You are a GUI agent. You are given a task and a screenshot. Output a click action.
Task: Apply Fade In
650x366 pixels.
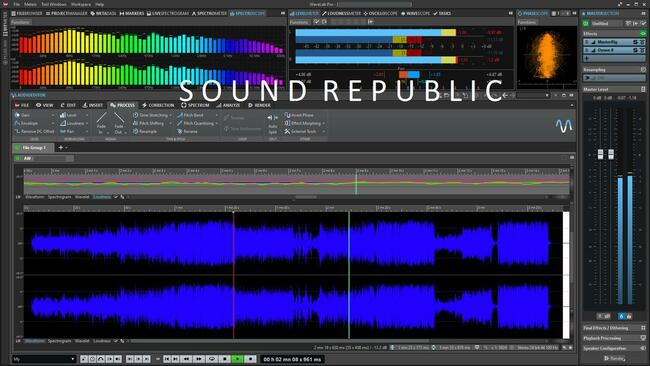coord(101,123)
